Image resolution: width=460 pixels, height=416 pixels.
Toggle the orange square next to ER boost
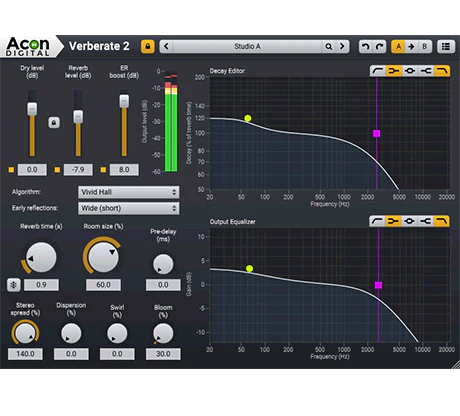pos(103,170)
